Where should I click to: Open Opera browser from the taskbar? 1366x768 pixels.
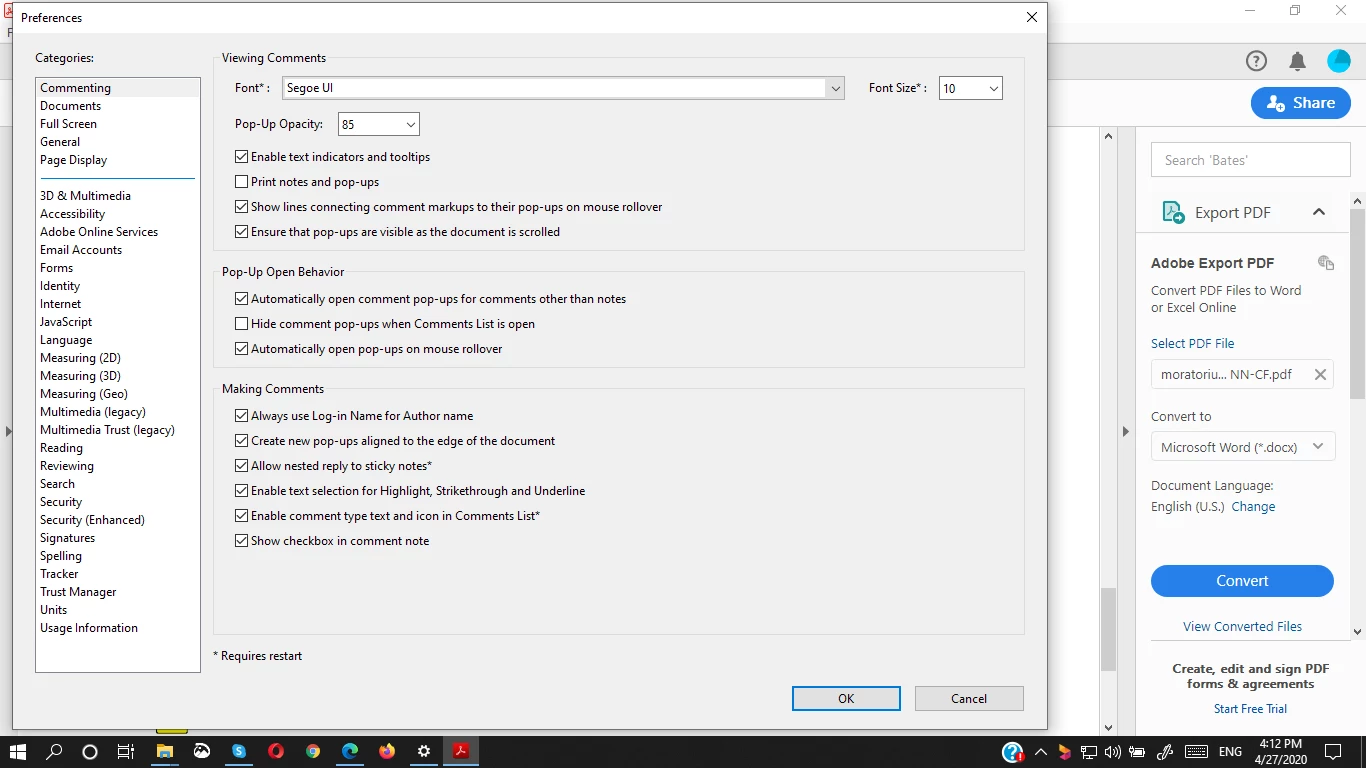point(276,751)
